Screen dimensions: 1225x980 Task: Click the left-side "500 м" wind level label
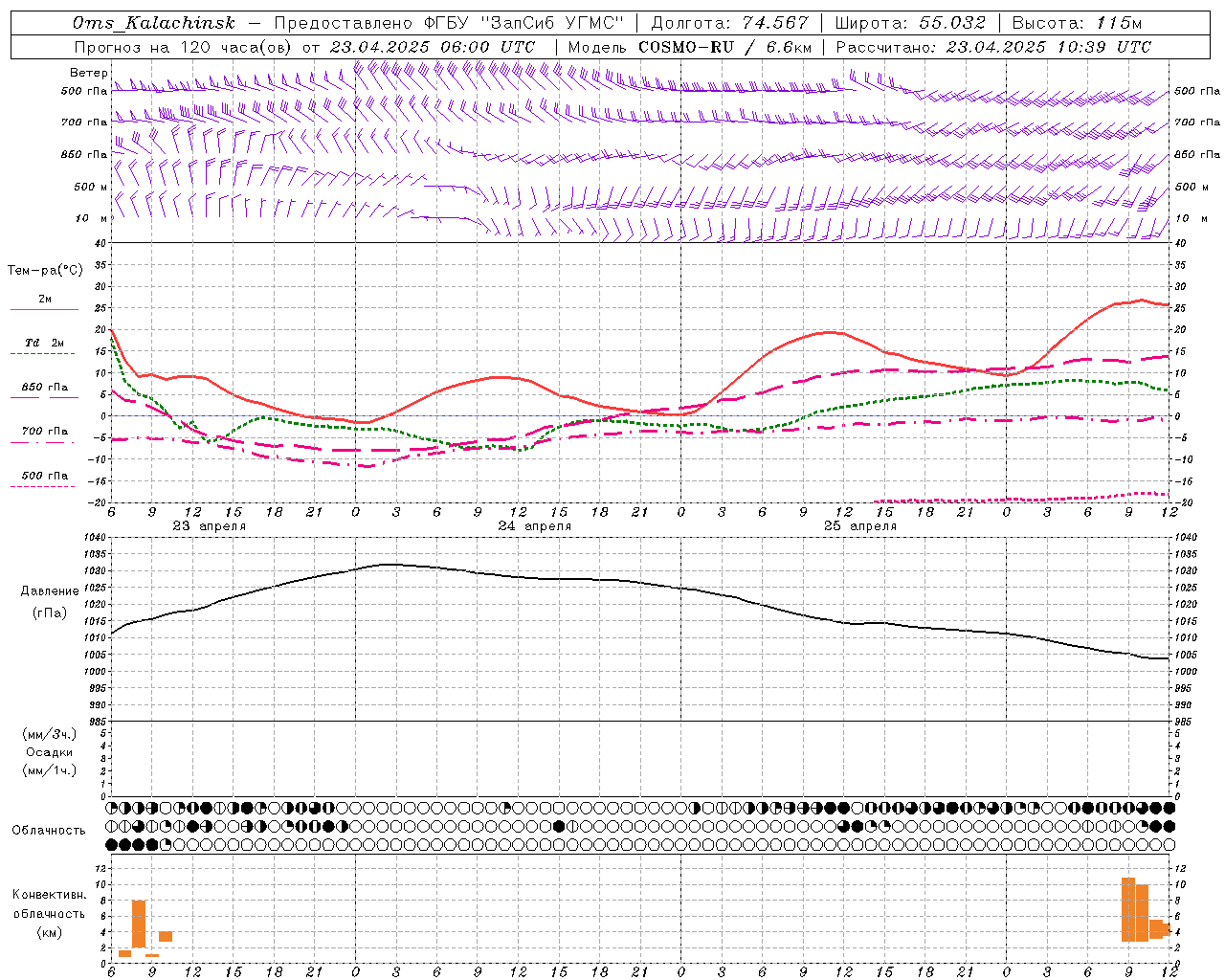click(x=91, y=187)
